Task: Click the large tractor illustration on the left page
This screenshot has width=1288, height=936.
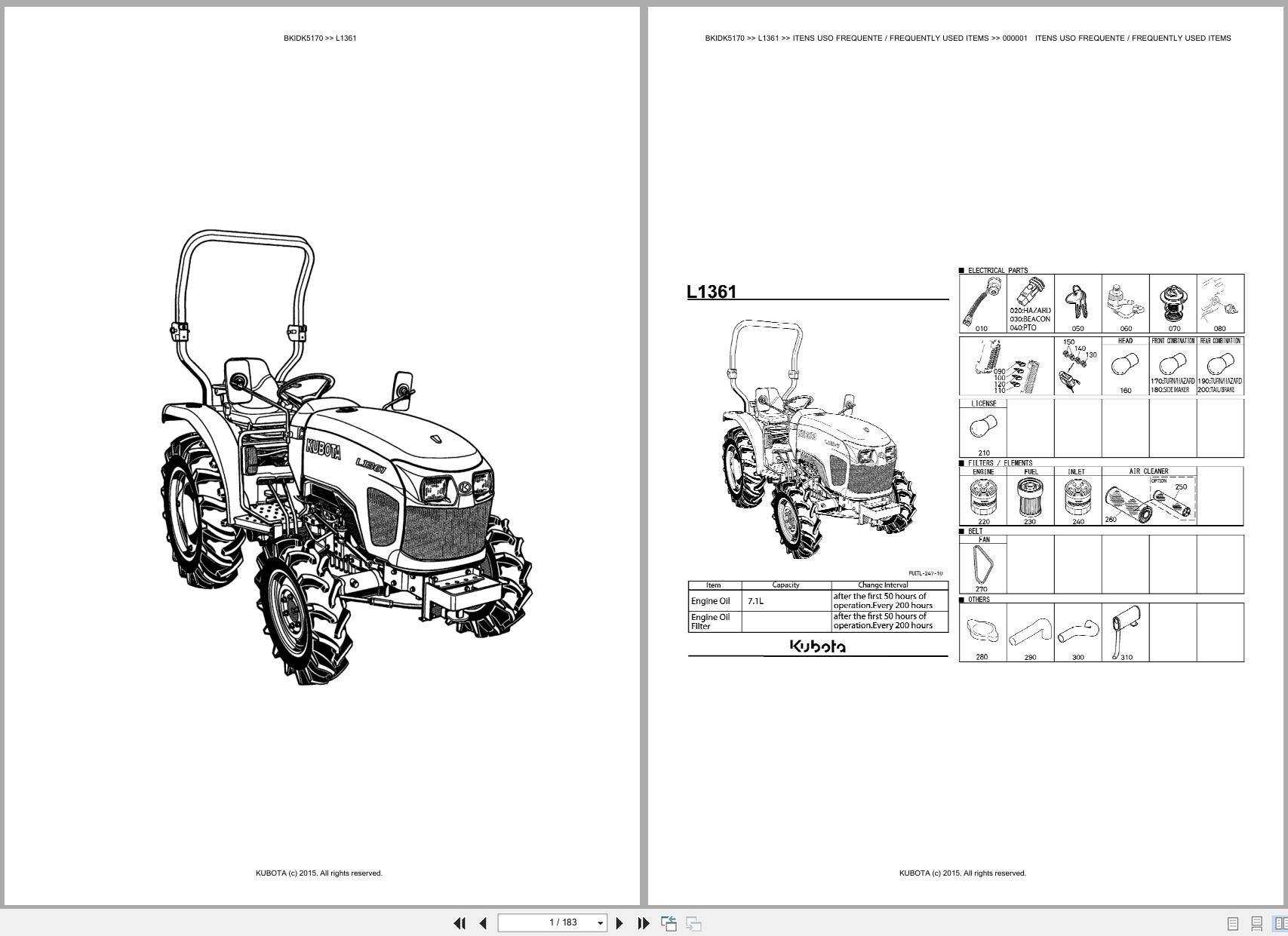Action: tap(346, 457)
